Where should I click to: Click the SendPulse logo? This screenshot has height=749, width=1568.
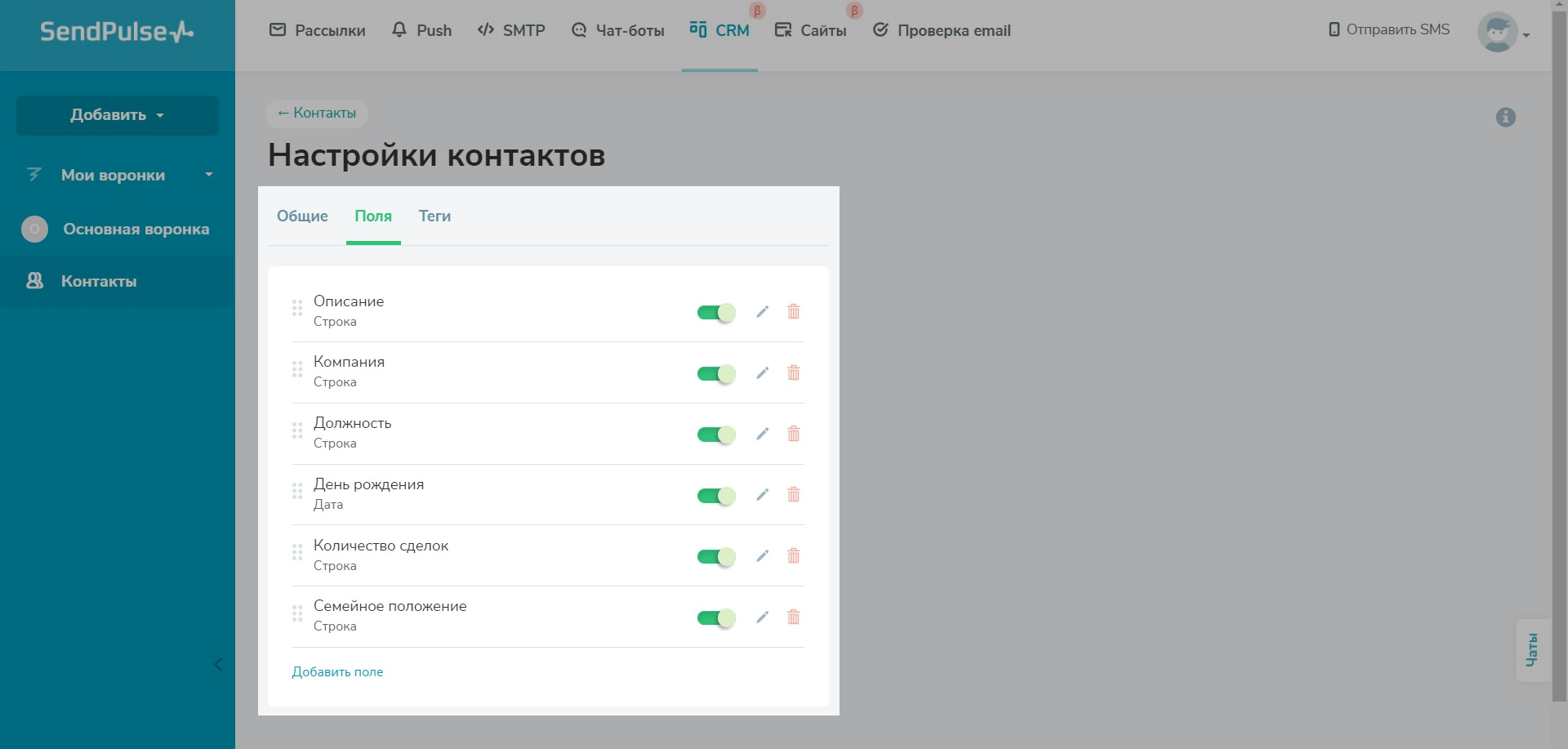click(117, 32)
